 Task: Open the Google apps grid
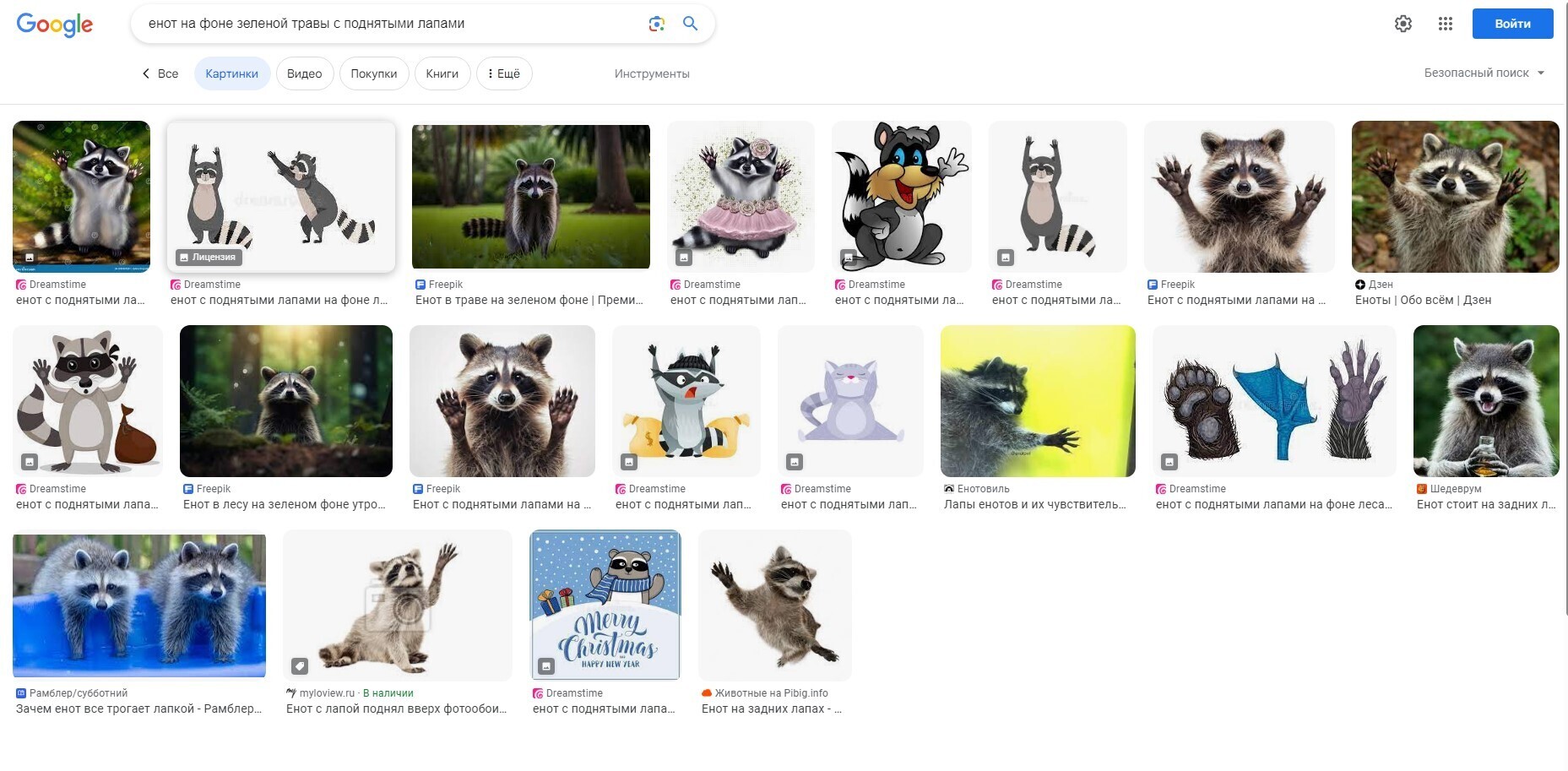point(1445,24)
